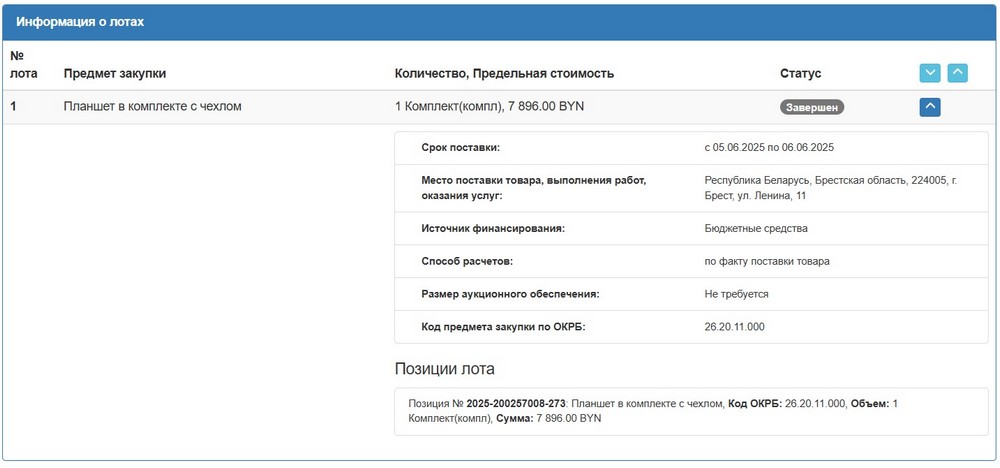Click the Информация о лотах panel header
Viewport: 1000px width, 468px height.
coord(79,22)
